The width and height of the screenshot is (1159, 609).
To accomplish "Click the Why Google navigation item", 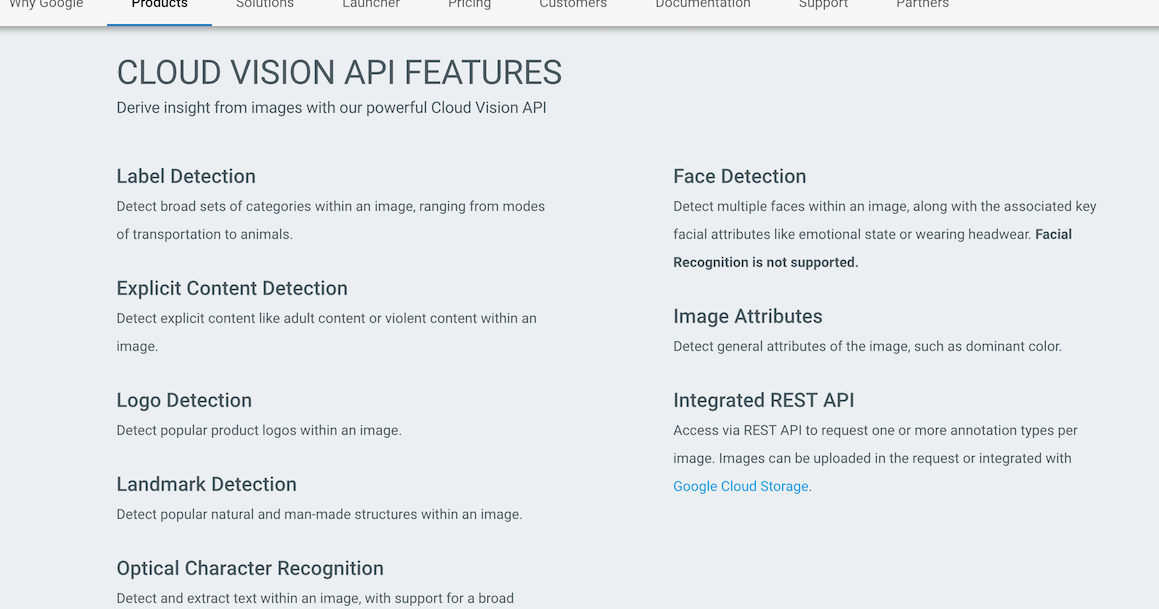I will coord(45,4).
